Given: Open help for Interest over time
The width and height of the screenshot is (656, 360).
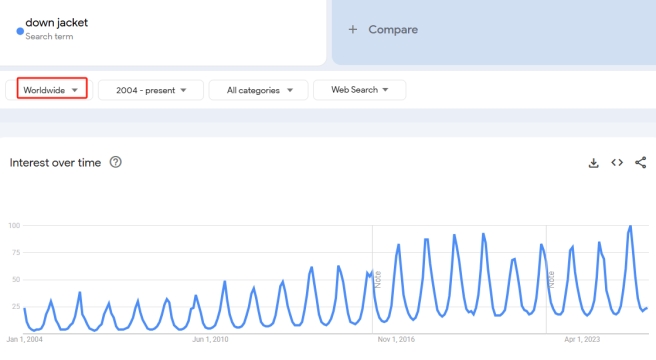Looking at the screenshot, I should pyautogui.click(x=115, y=162).
